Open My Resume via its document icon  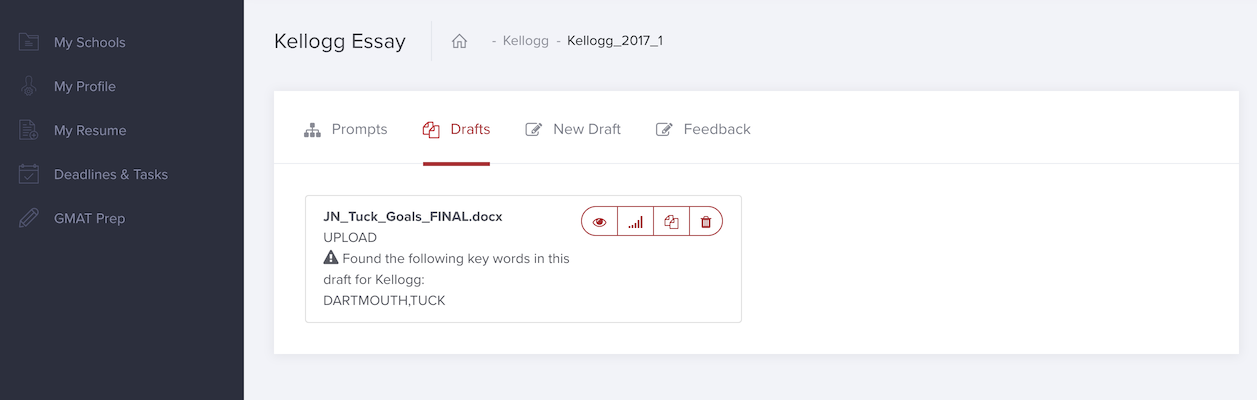29,130
